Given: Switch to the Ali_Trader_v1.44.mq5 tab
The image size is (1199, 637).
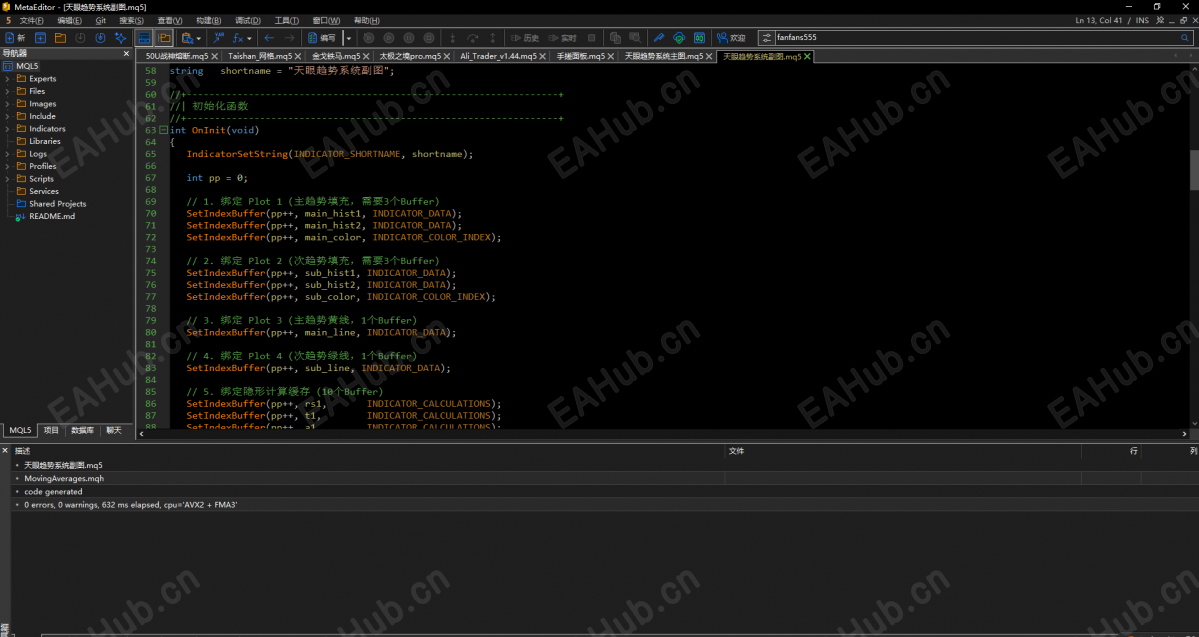Looking at the screenshot, I should [x=499, y=57].
